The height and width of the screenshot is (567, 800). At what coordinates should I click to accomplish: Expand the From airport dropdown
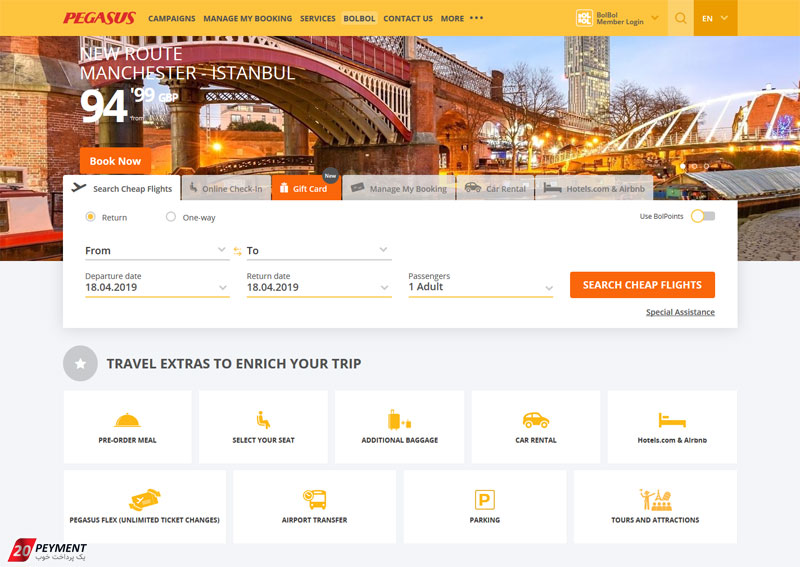pos(157,251)
